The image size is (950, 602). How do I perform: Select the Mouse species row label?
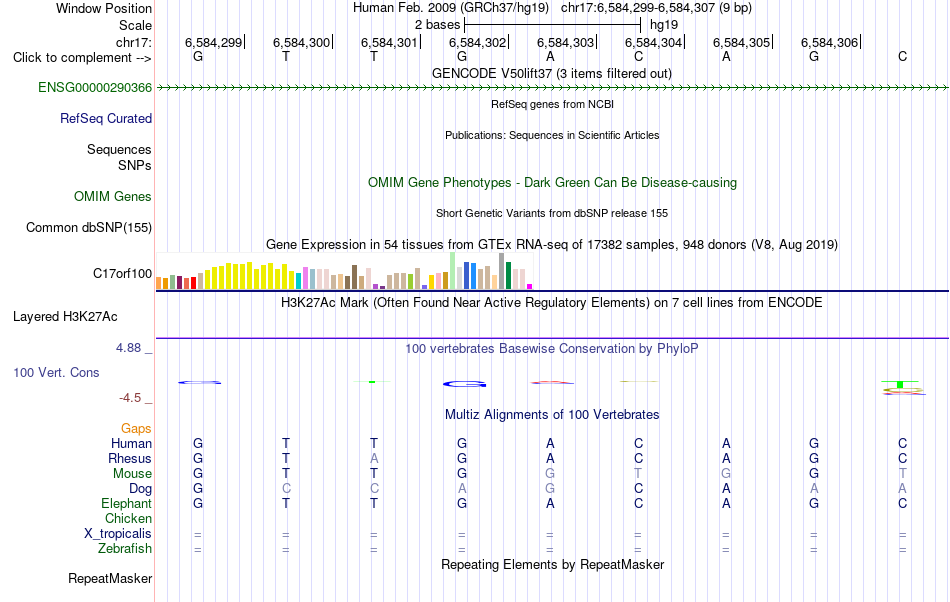(132, 474)
